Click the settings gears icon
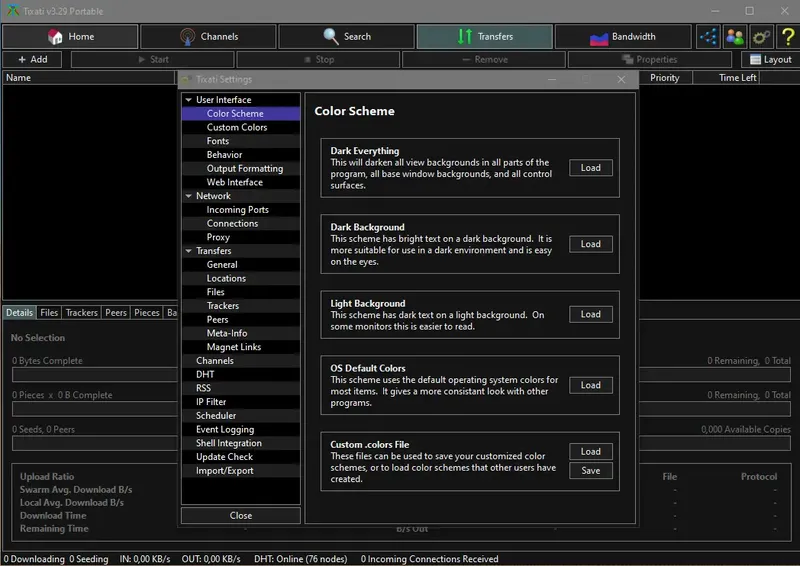This screenshot has width=800, height=566. point(760,37)
